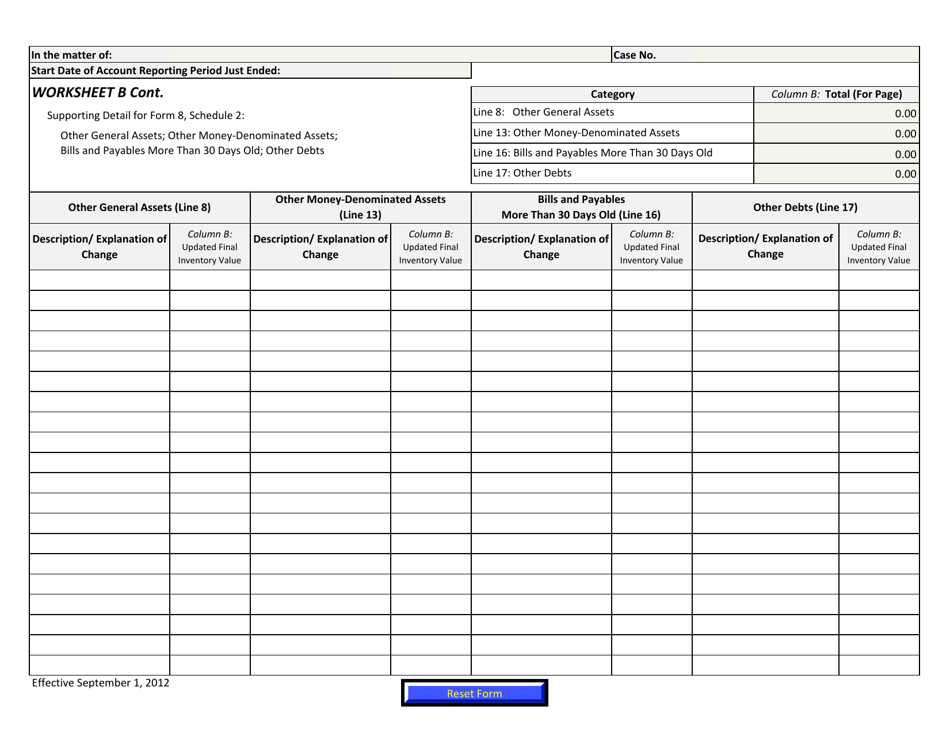This screenshot has width=950, height=733.
Task: Select the Line 8 Other General Assets total cell
Action: click(836, 112)
